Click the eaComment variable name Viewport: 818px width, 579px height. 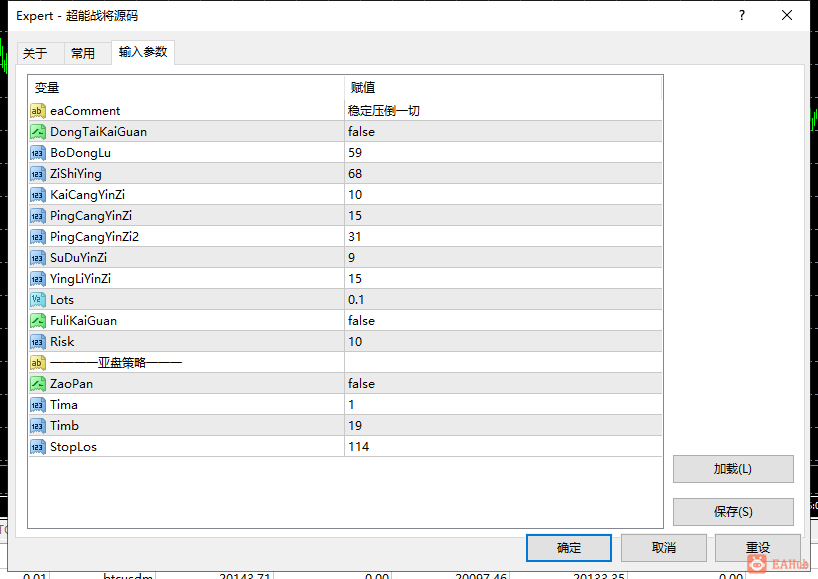(x=85, y=111)
